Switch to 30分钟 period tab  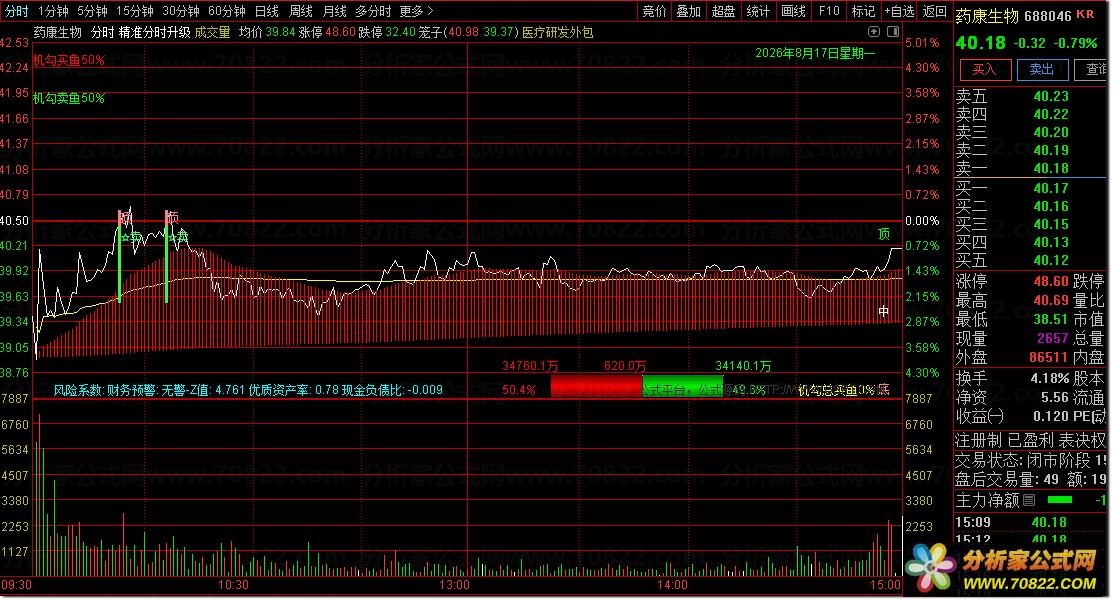[180, 11]
